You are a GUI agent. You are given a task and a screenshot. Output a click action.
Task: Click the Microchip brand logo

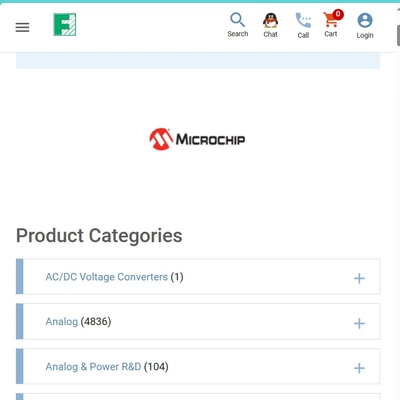coord(197,139)
